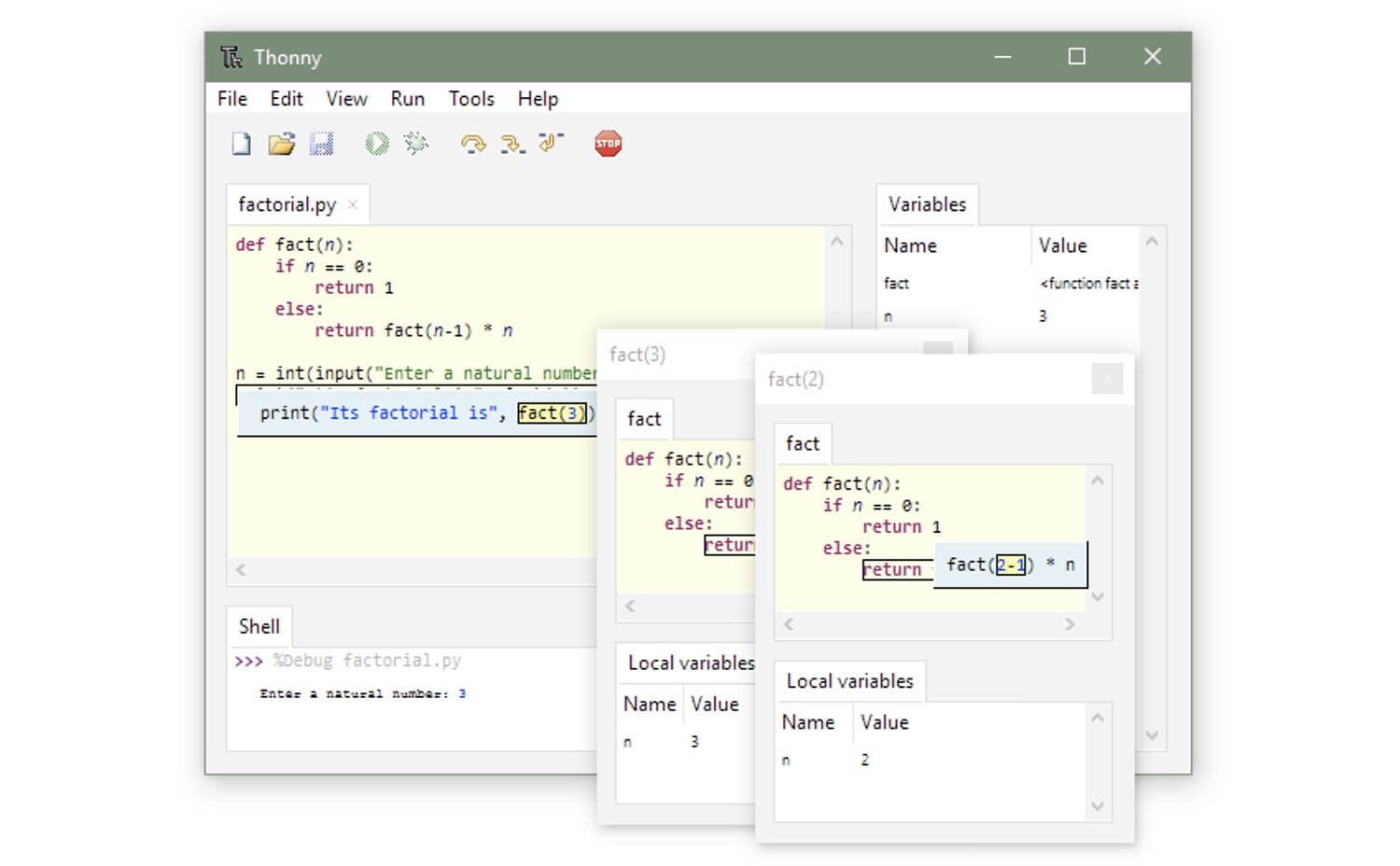Open the Tools menu
Image resolution: width=1400 pixels, height=866 pixels.
[471, 99]
